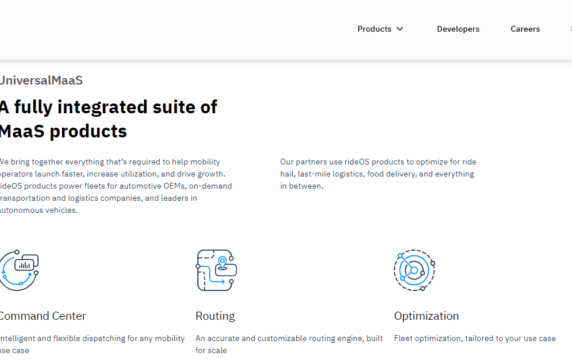The height and width of the screenshot is (364, 572).
Task: Open the Products dropdown menu
Action: [380, 29]
